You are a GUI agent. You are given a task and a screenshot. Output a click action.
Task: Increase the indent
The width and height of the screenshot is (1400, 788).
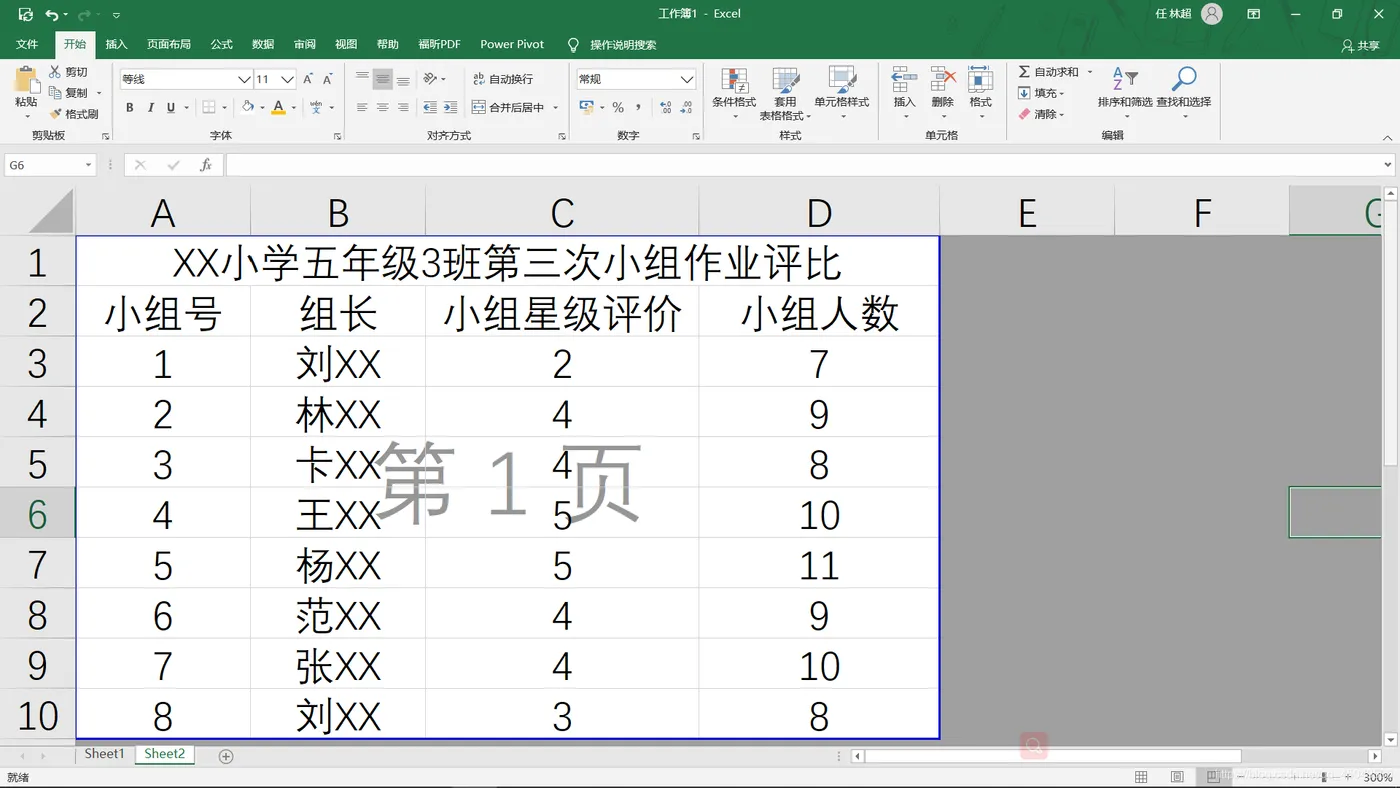[x=451, y=108]
